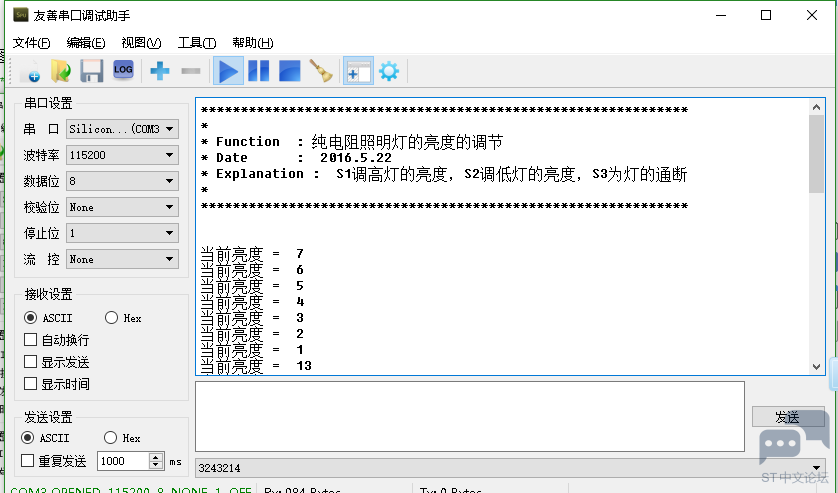Toggle the add window panel icon

coord(358,71)
